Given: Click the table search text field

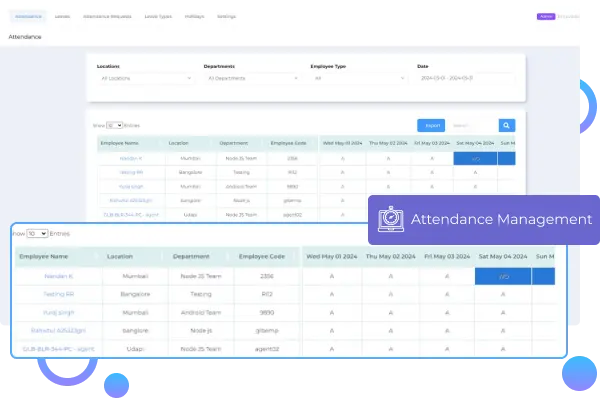Looking at the screenshot, I should [471, 125].
